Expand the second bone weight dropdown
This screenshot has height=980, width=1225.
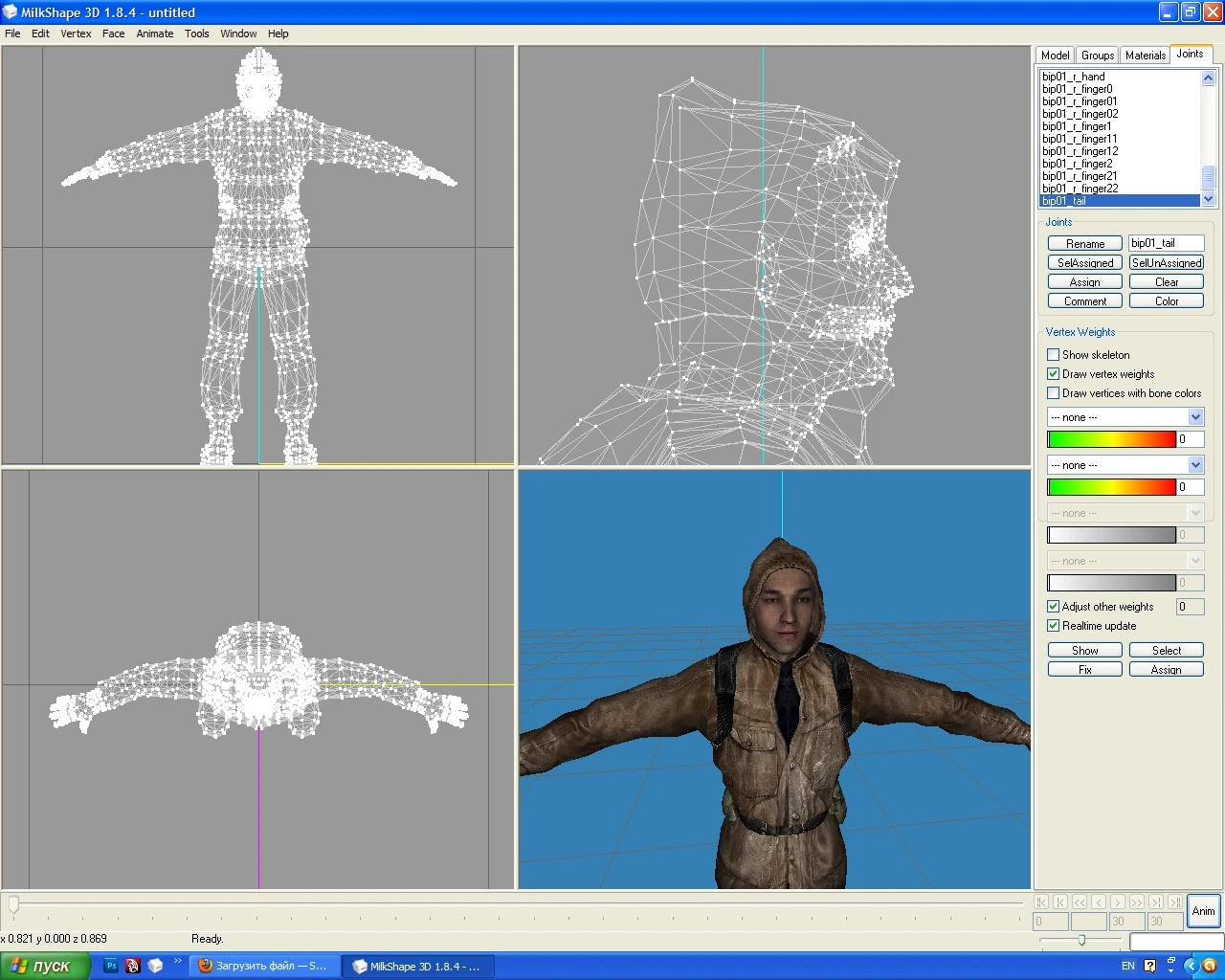pos(1195,465)
